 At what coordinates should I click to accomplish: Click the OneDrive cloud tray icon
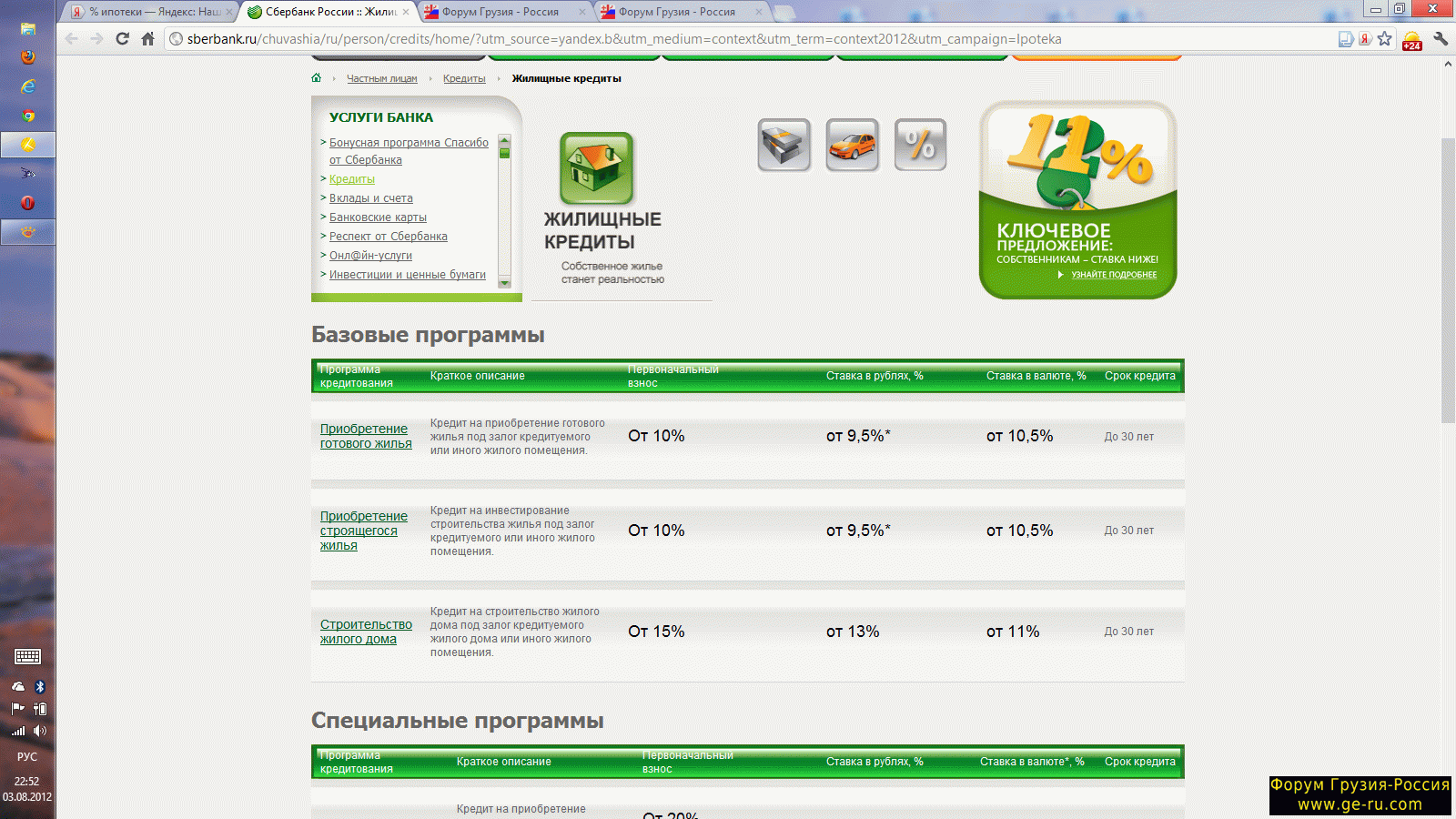tap(18, 687)
